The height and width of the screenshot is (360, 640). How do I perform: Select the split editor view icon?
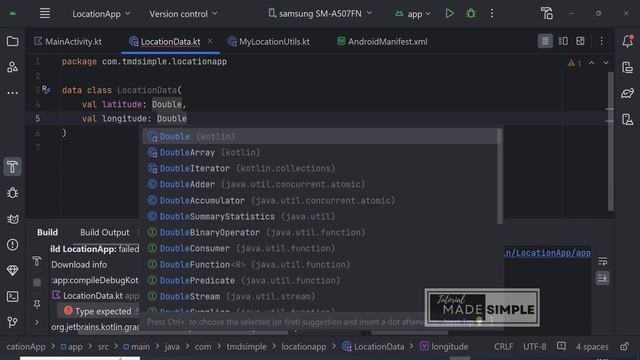click(x=563, y=41)
